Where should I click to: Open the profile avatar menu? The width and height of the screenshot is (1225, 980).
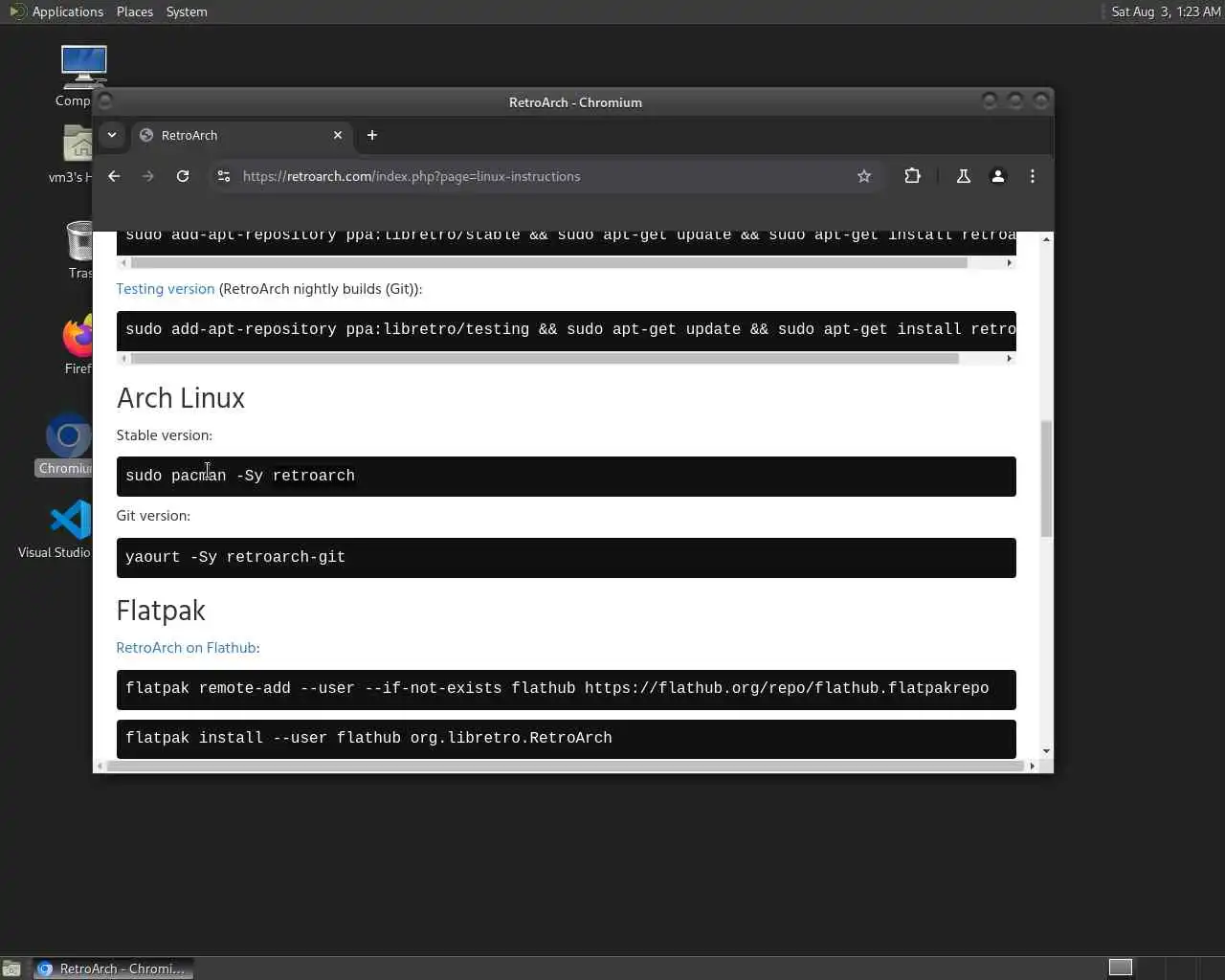(x=998, y=176)
